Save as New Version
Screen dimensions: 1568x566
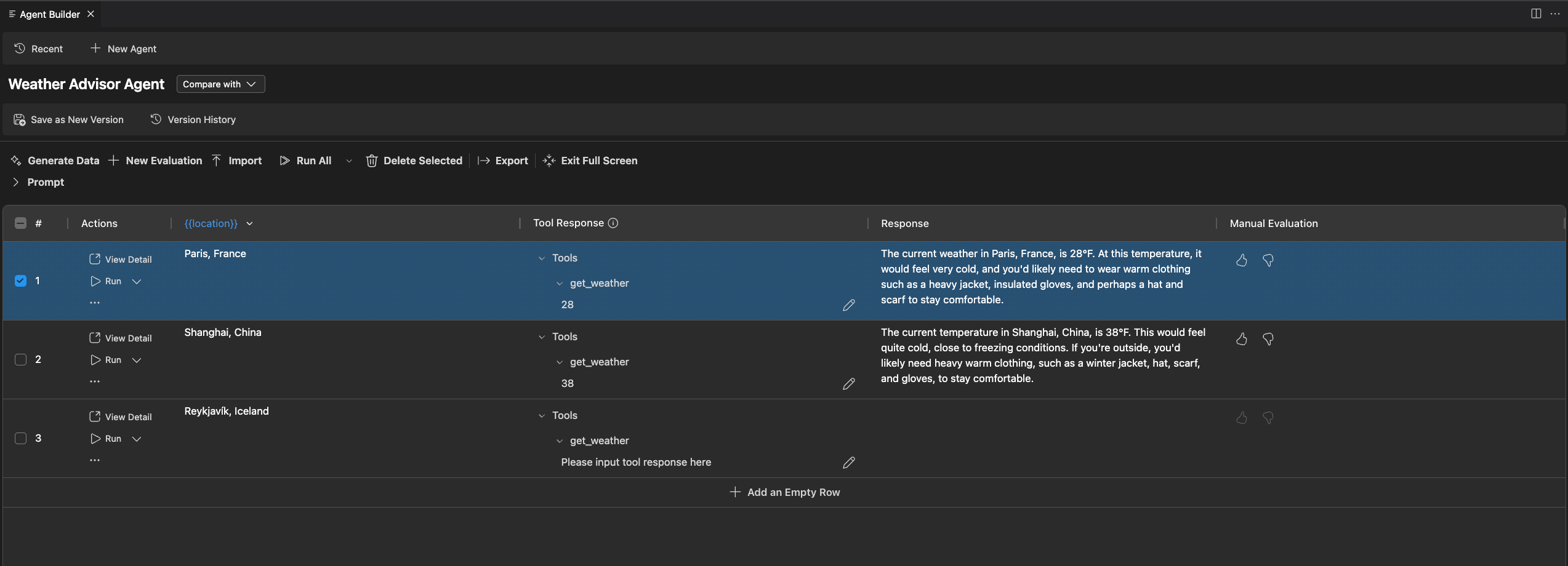point(68,119)
